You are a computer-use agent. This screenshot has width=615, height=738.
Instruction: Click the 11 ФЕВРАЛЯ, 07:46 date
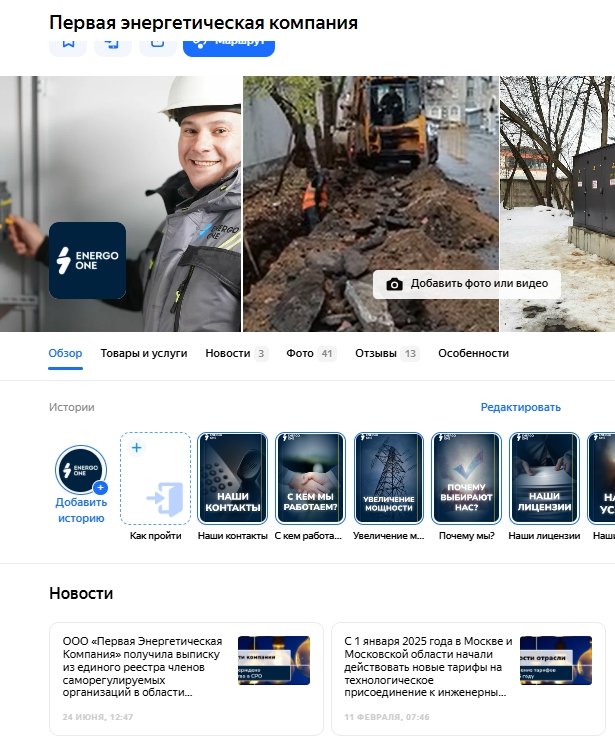point(387,717)
